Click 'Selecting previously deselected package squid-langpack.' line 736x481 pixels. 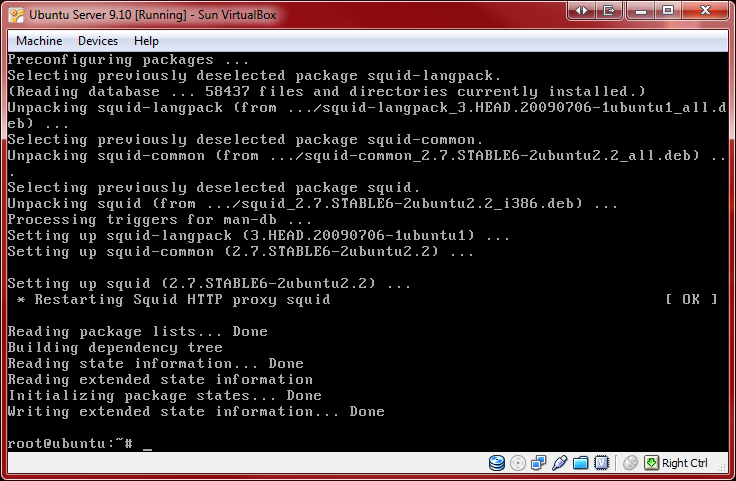point(254,76)
